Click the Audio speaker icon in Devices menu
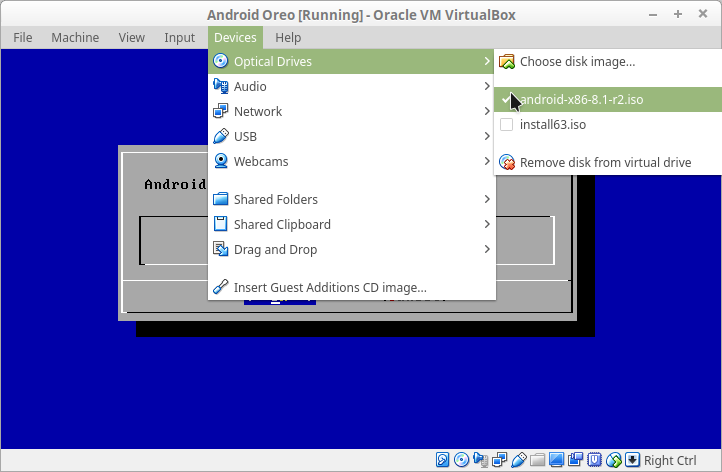722x472 pixels. click(x=221, y=86)
